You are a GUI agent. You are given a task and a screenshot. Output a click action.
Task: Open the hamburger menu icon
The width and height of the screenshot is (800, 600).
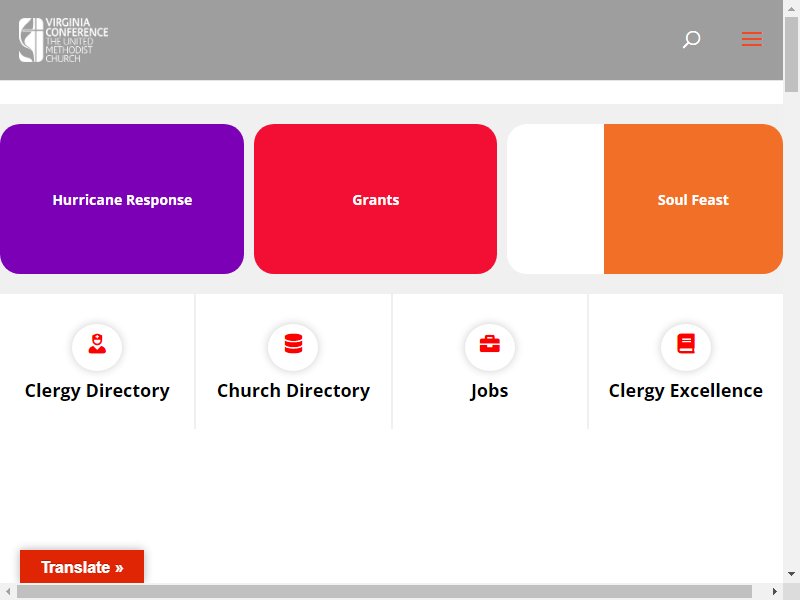(x=752, y=39)
